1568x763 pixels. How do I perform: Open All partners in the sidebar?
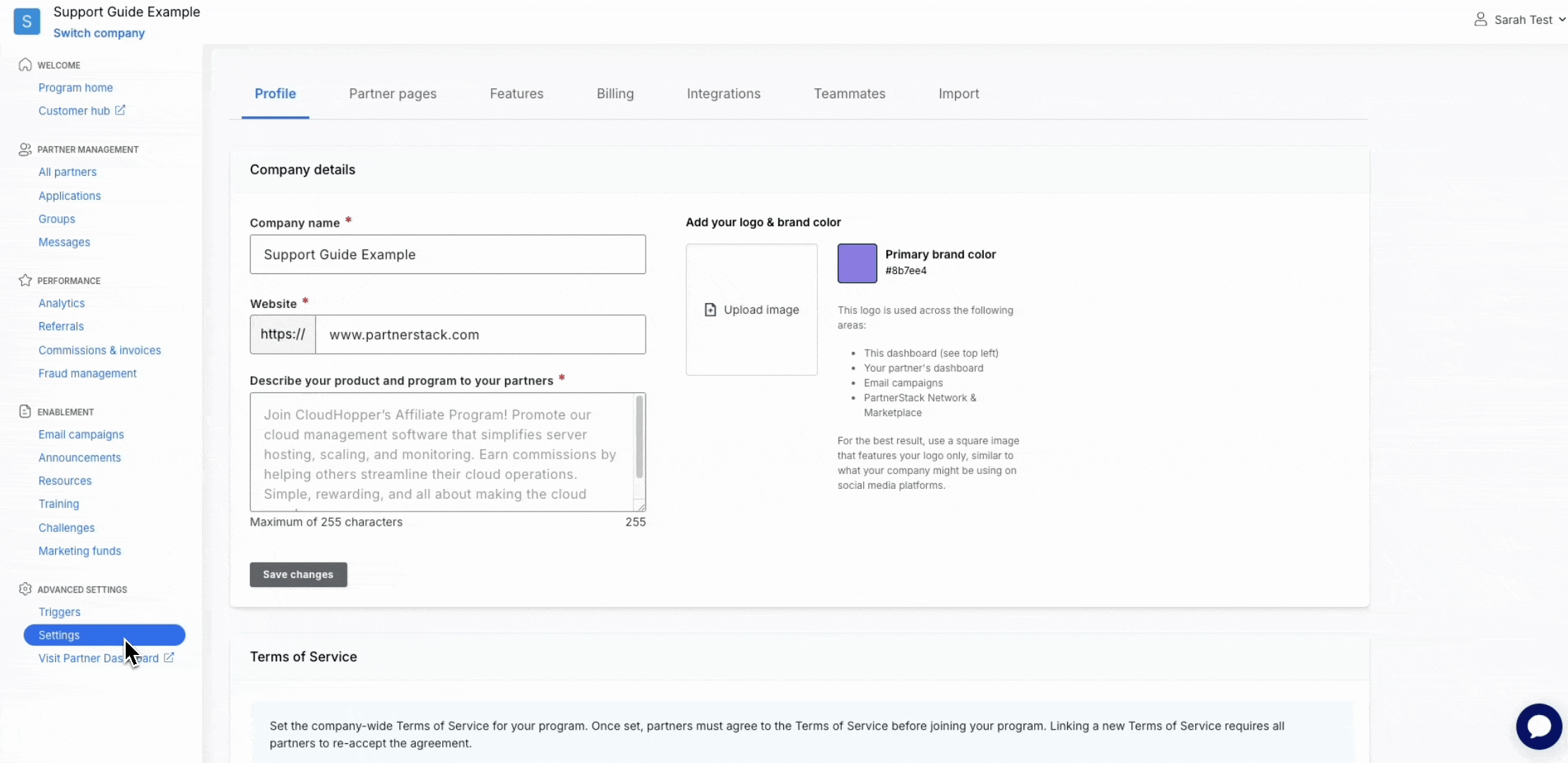coord(68,172)
